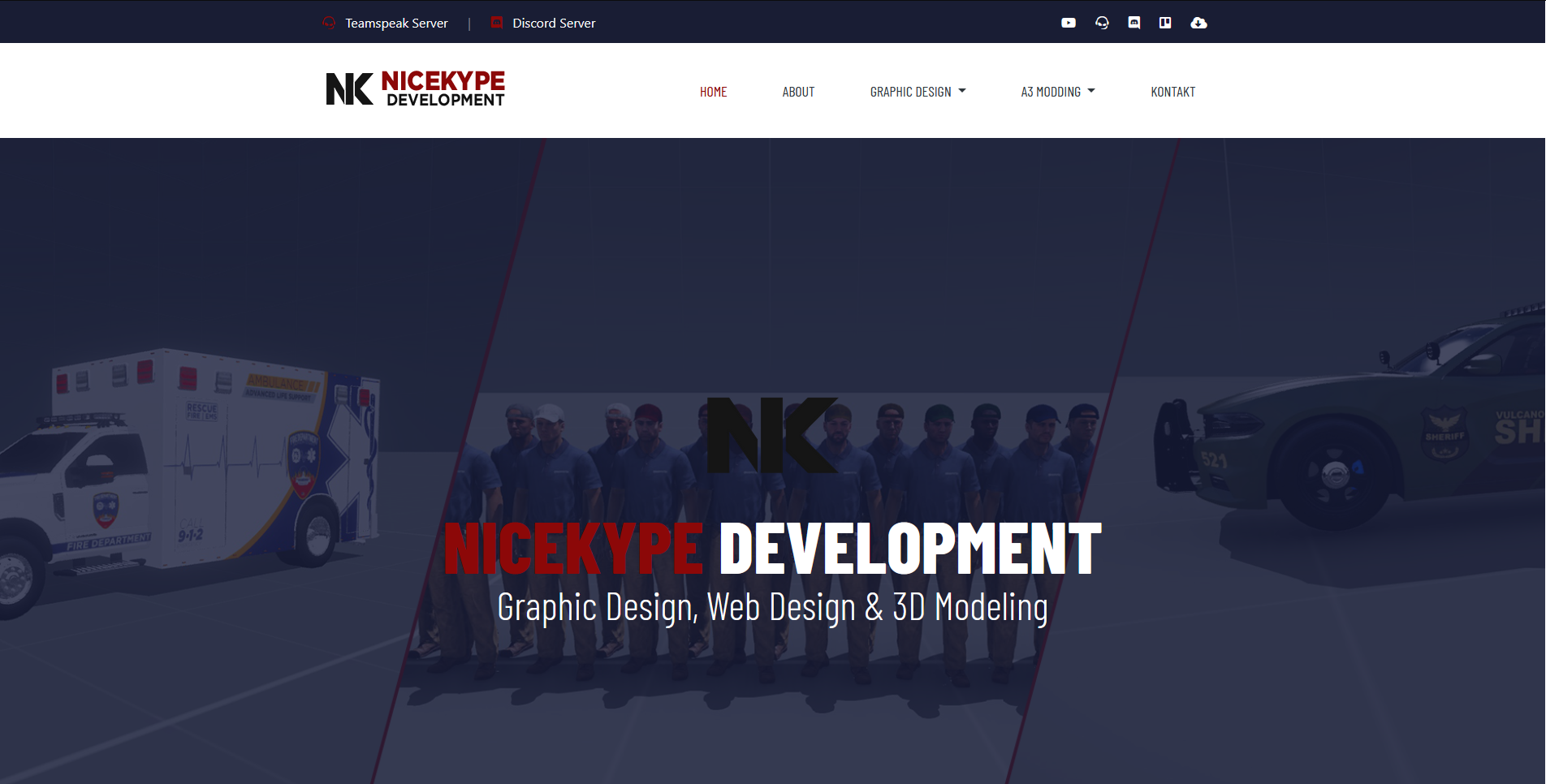This screenshot has width=1546, height=784.
Task: Click the A3 Modding dropdown caret arrow
Action: coord(1091,91)
